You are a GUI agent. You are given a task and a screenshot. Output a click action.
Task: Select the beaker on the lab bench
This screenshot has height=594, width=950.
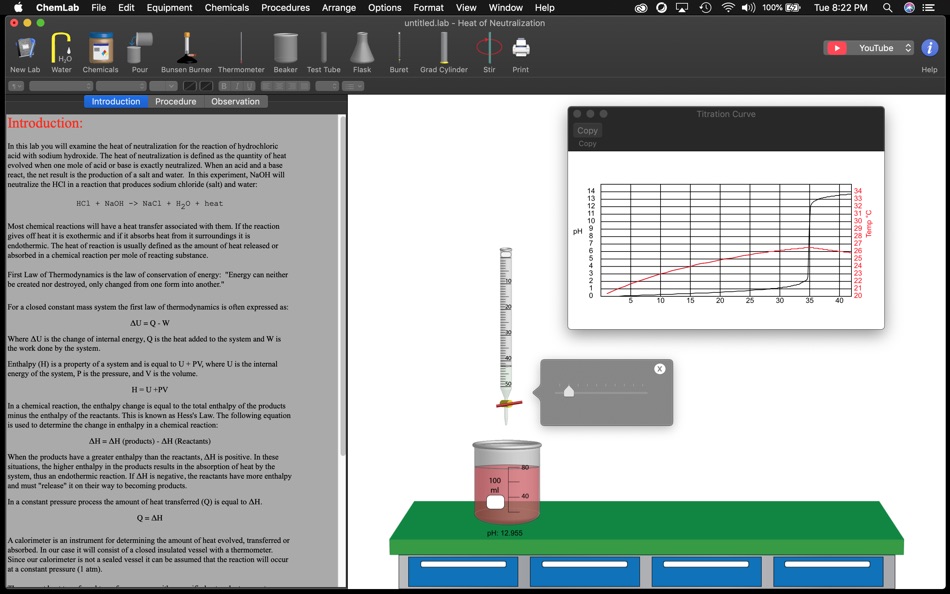click(507, 482)
